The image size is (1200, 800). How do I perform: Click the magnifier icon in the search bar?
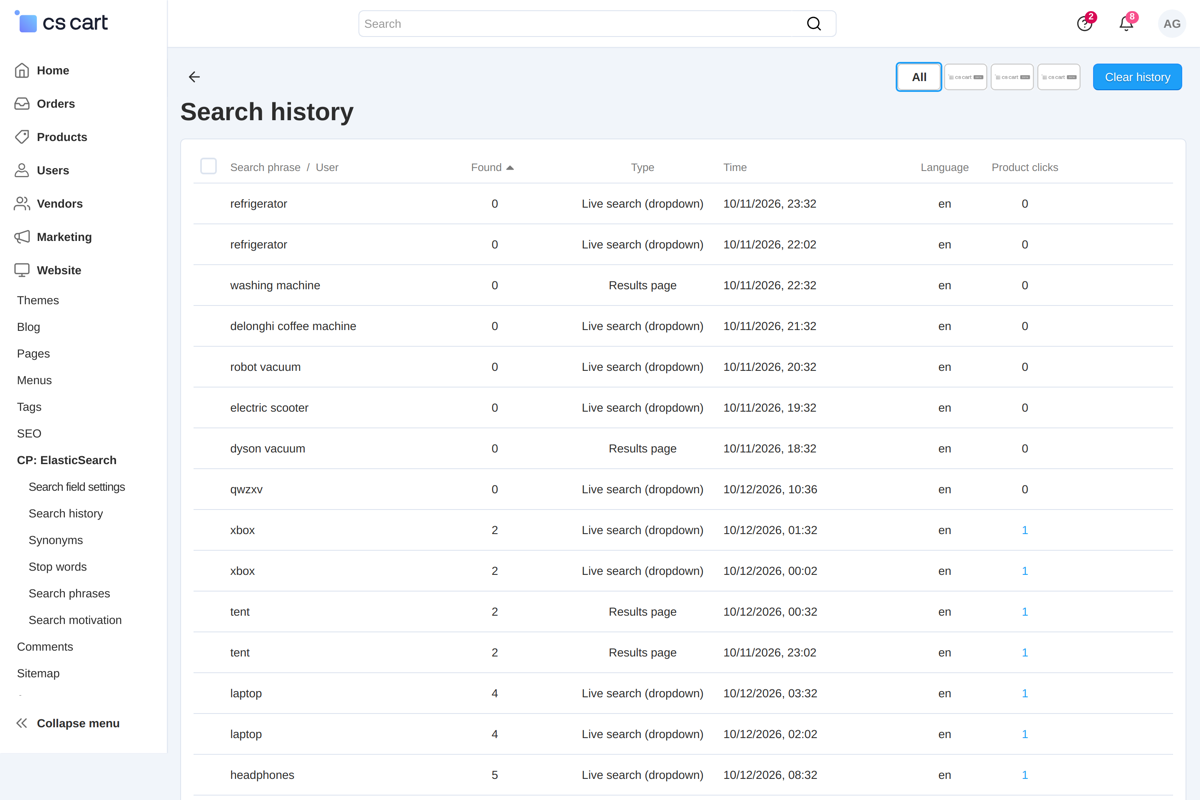coord(814,24)
